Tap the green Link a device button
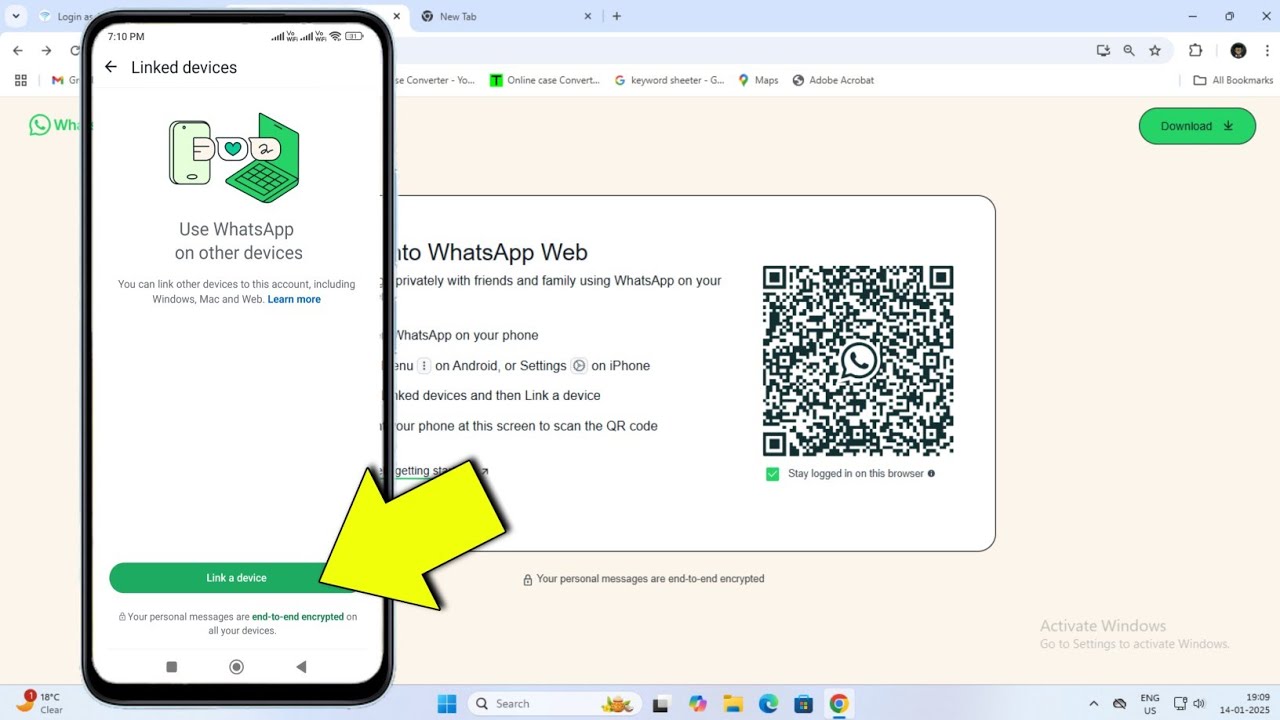 coord(236,578)
